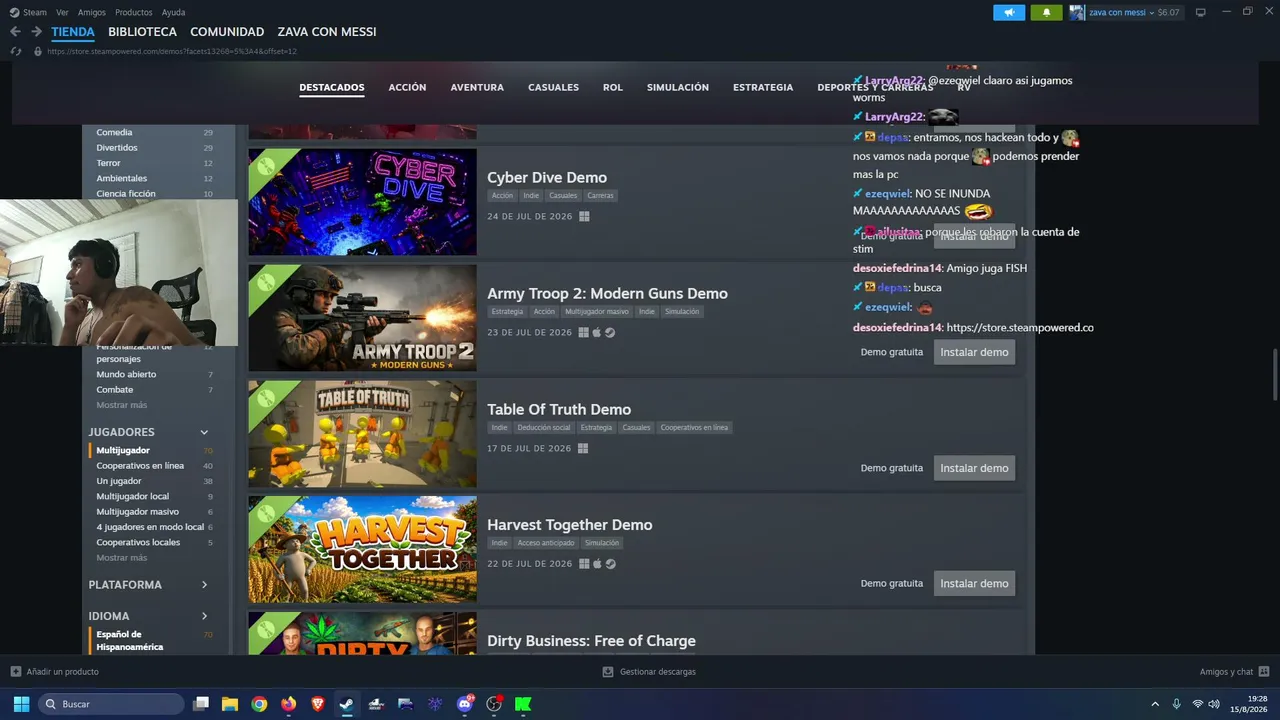Install the Harvest Together demo
This screenshot has height=720, width=1280.
pos(974,583)
